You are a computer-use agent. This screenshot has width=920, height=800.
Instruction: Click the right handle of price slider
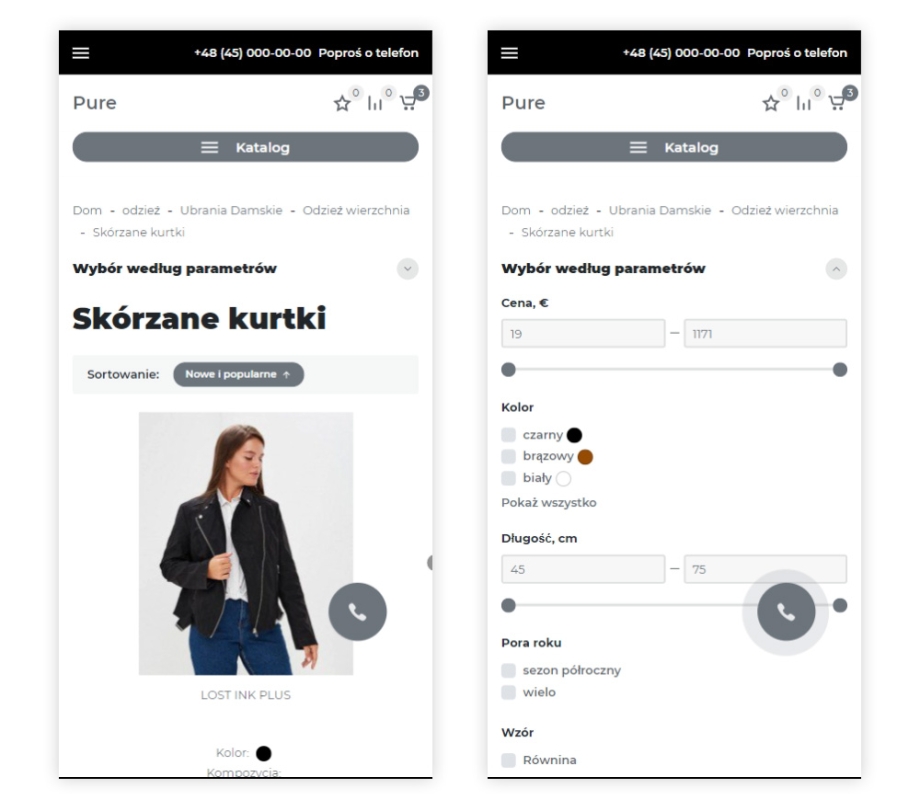pyautogui.click(x=840, y=370)
